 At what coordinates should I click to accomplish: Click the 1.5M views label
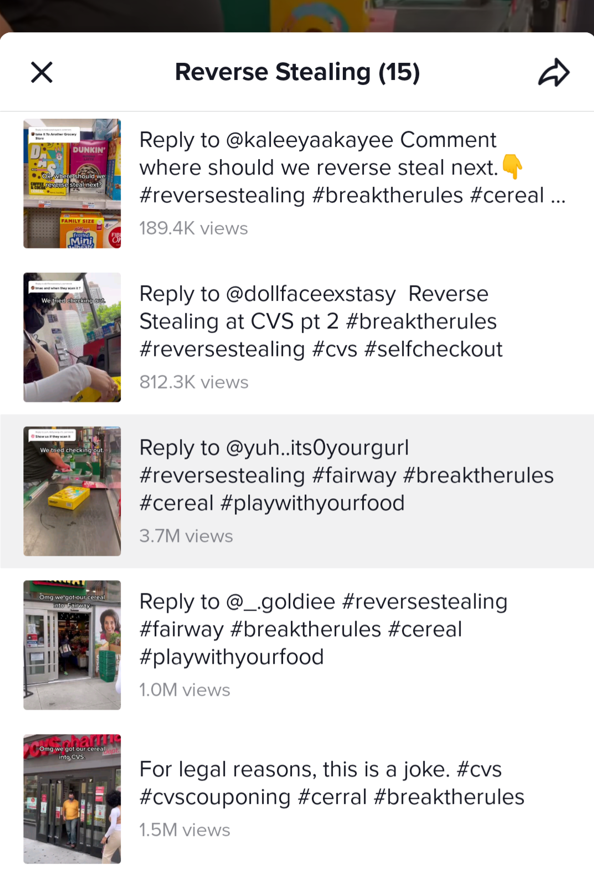pos(185,830)
